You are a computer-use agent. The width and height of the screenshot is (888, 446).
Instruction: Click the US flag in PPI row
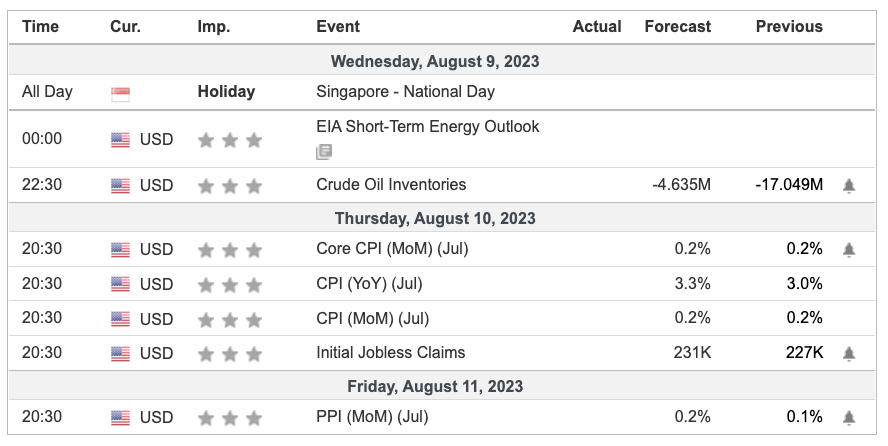[121, 417]
